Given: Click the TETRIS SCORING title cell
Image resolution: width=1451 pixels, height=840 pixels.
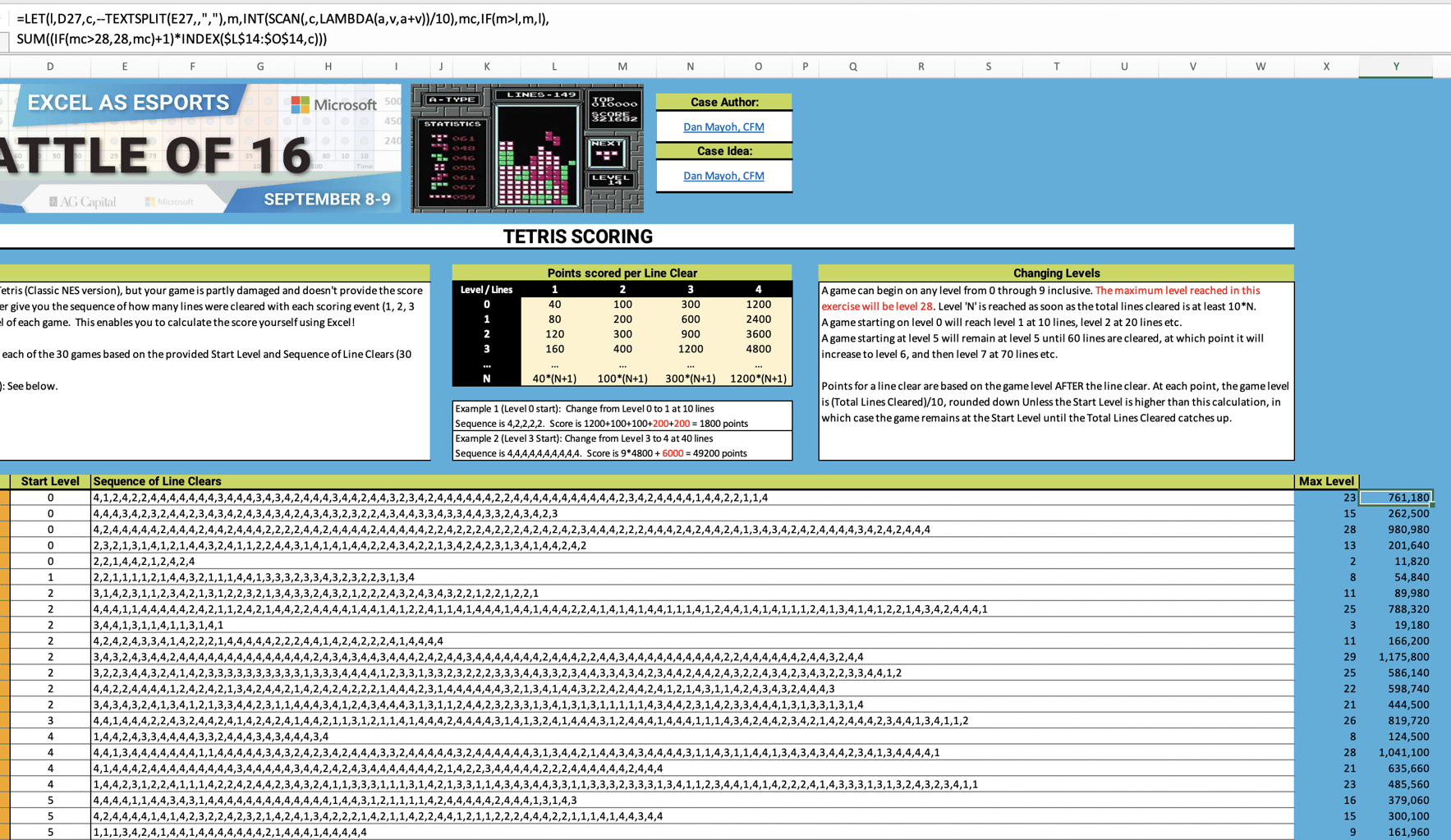Looking at the screenshot, I should (578, 236).
